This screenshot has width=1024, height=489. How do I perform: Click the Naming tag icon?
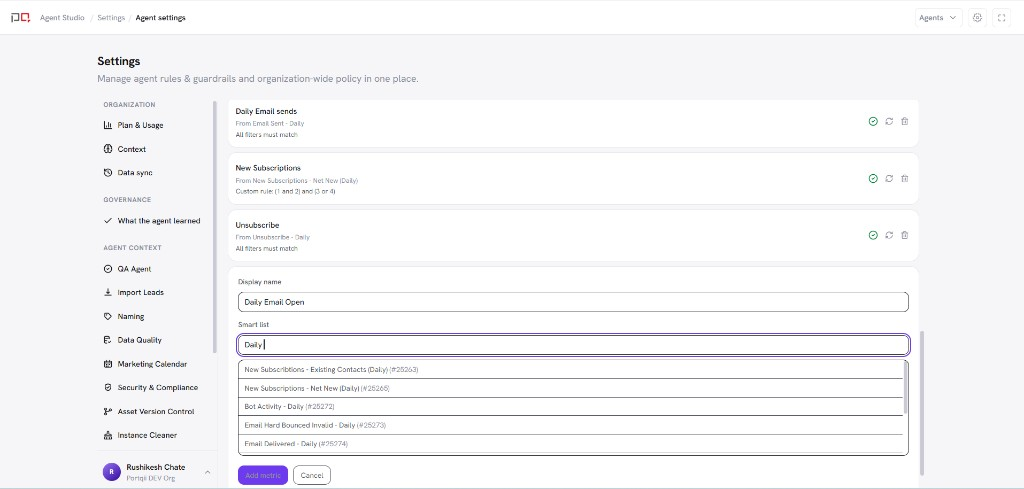coord(108,316)
